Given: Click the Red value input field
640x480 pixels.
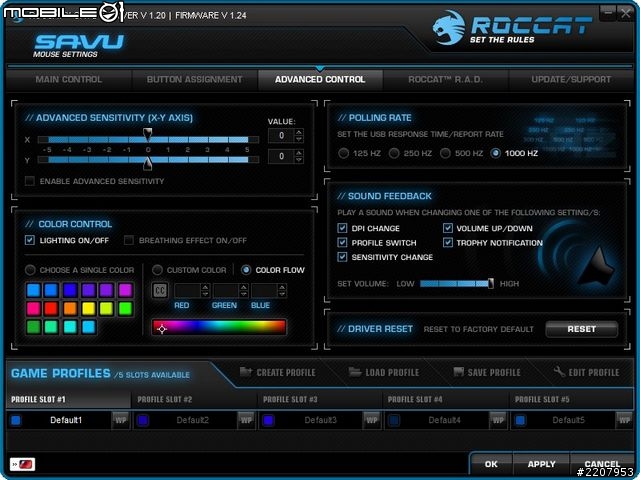Looking at the screenshot, I should [188, 291].
